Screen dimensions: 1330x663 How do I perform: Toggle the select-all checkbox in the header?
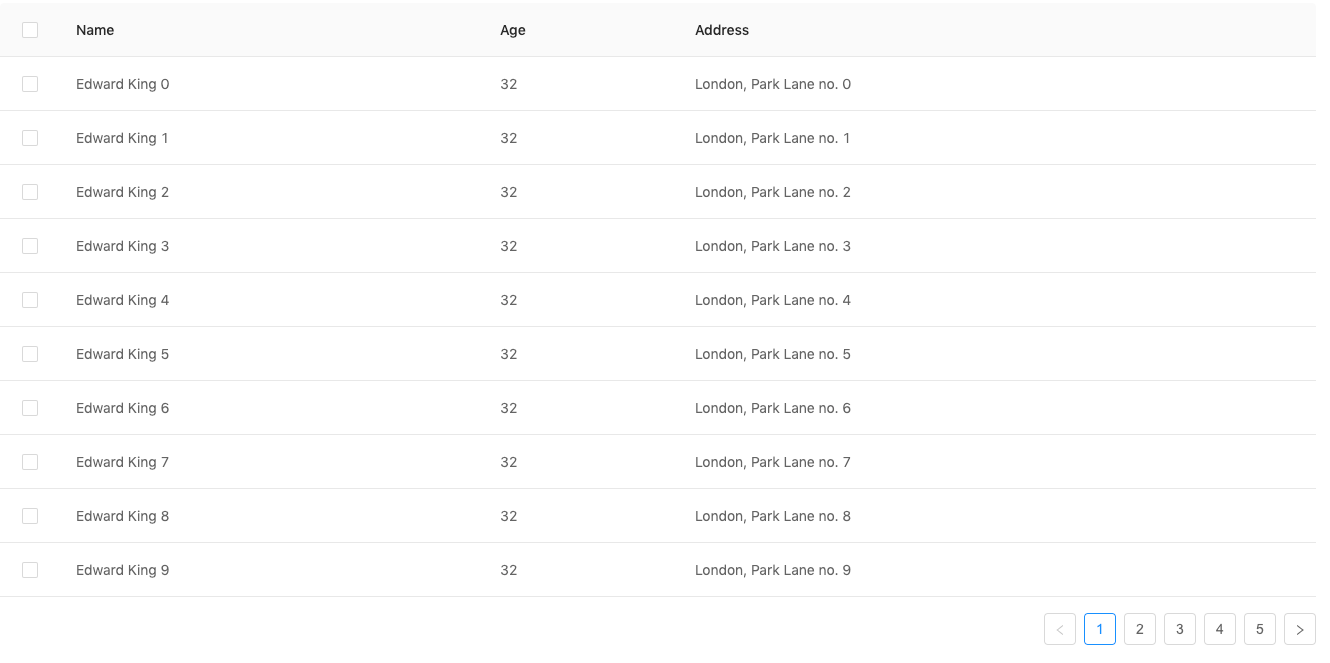[29, 30]
